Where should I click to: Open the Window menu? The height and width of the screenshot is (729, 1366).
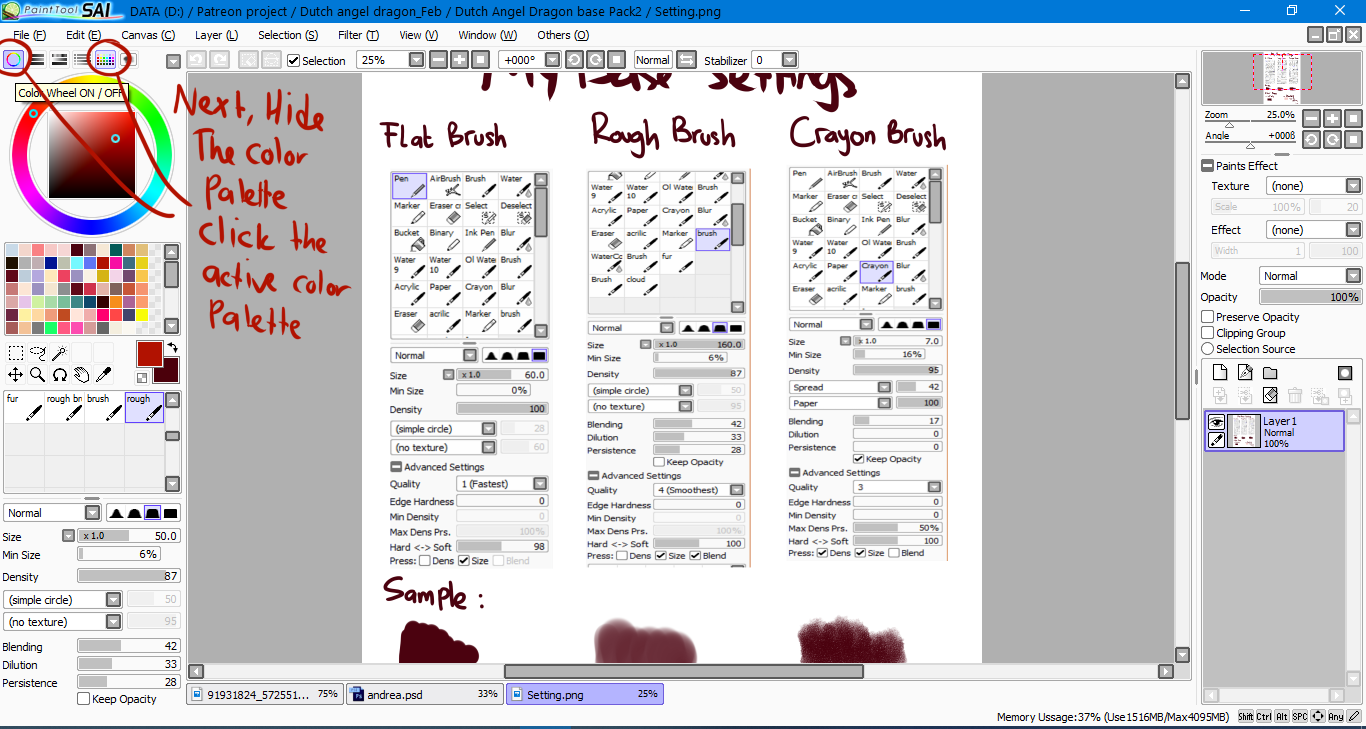point(488,35)
